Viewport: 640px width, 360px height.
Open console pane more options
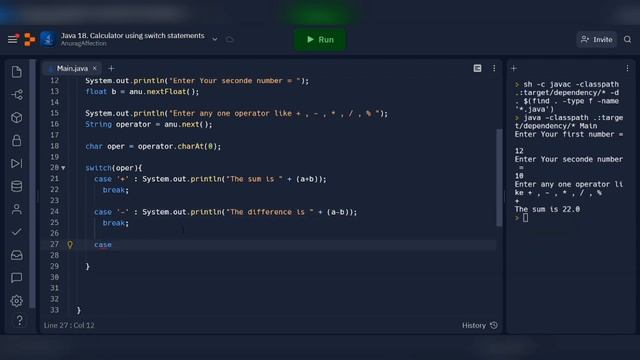(x=627, y=68)
